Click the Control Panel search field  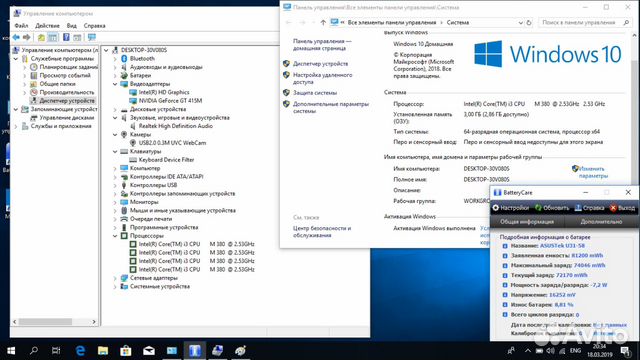tap(584, 22)
